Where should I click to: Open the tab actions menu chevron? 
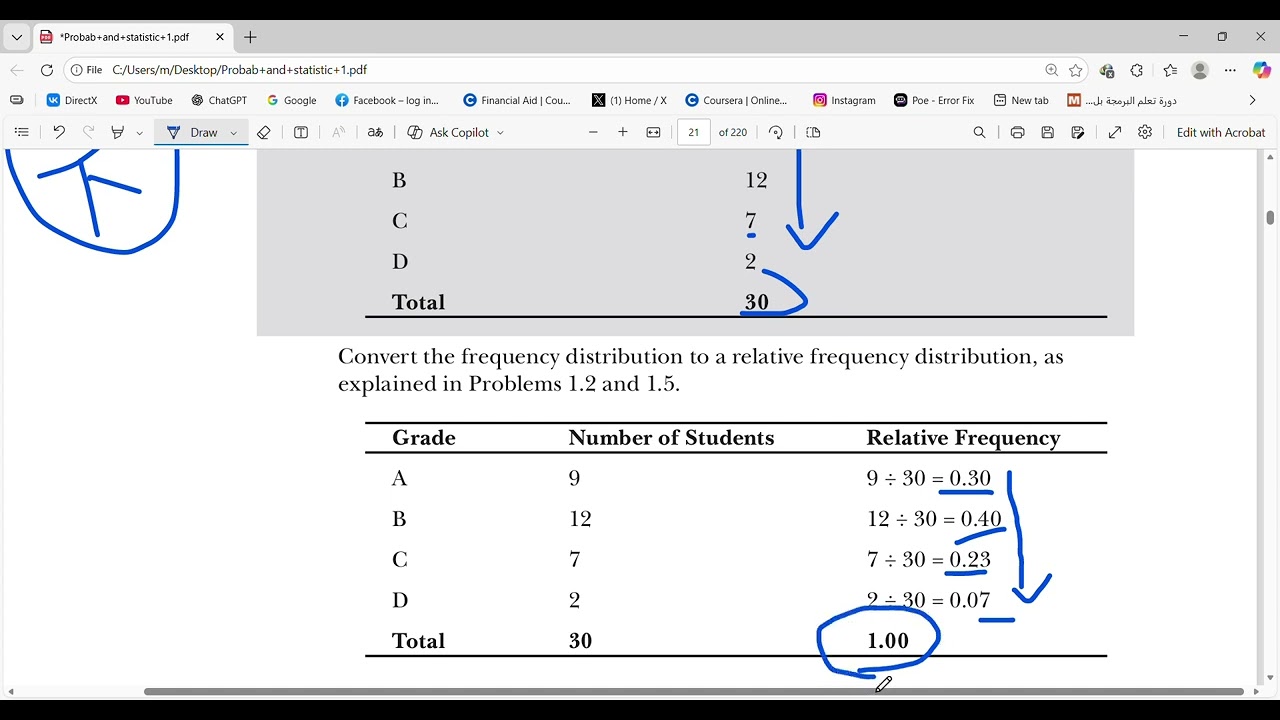16,37
